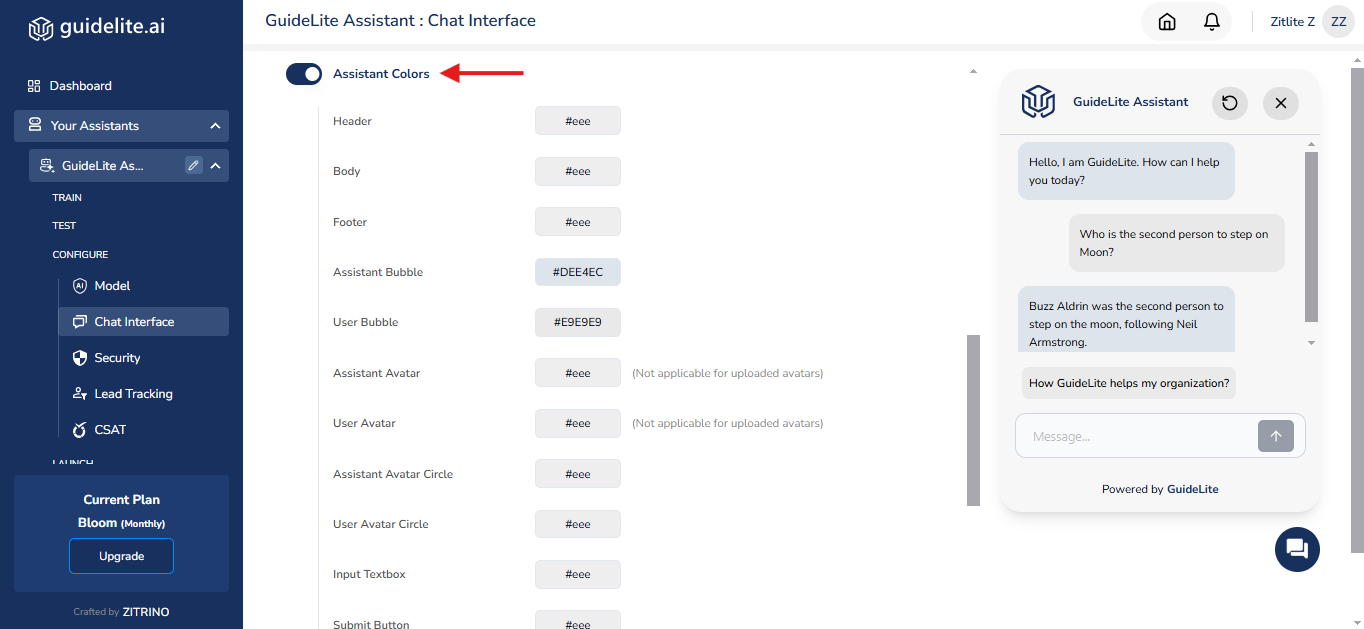The image size is (1364, 629).
Task: Focus the Message input field
Action: [x=1138, y=436]
